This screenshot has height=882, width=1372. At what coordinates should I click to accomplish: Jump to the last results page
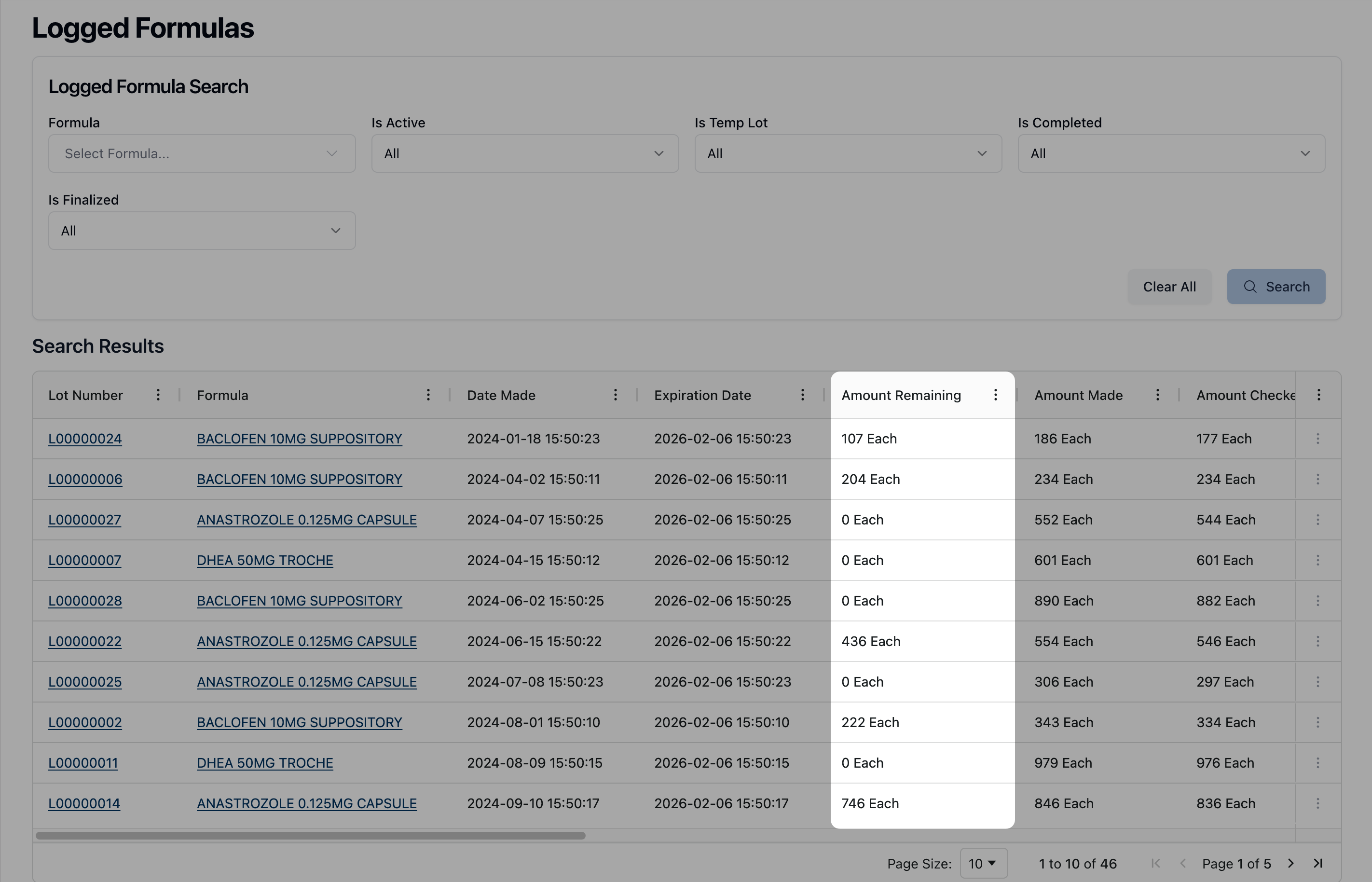[1317, 863]
